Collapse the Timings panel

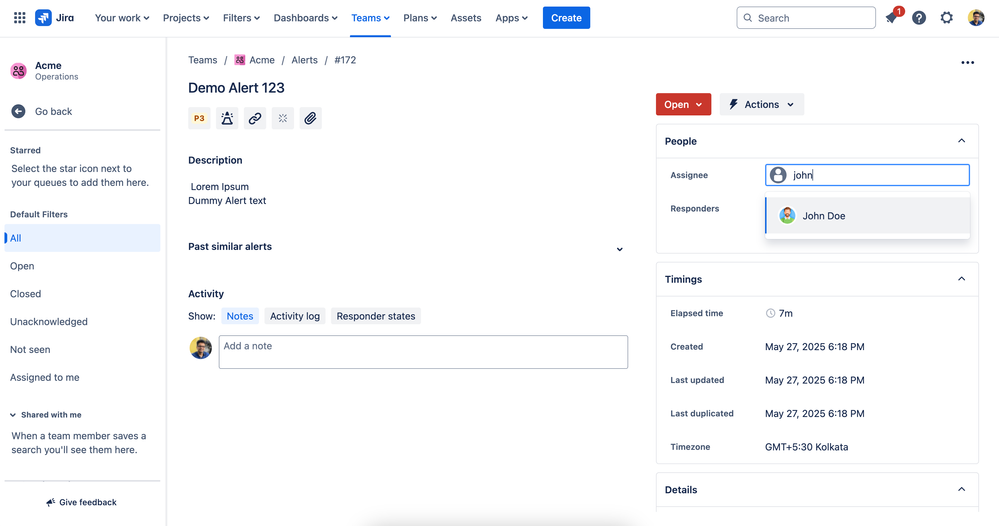(x=961, y=279)
